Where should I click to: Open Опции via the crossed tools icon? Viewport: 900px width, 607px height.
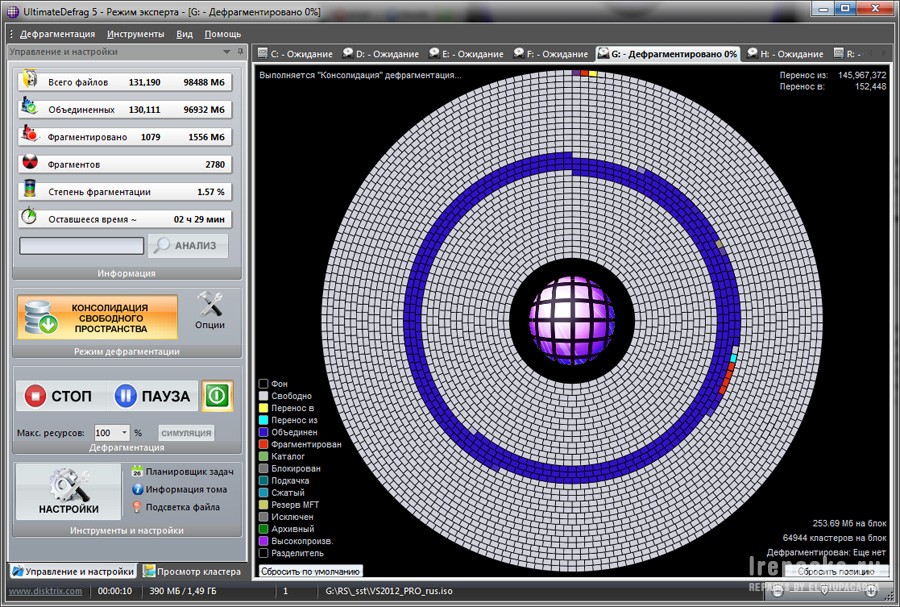point(210,305)
